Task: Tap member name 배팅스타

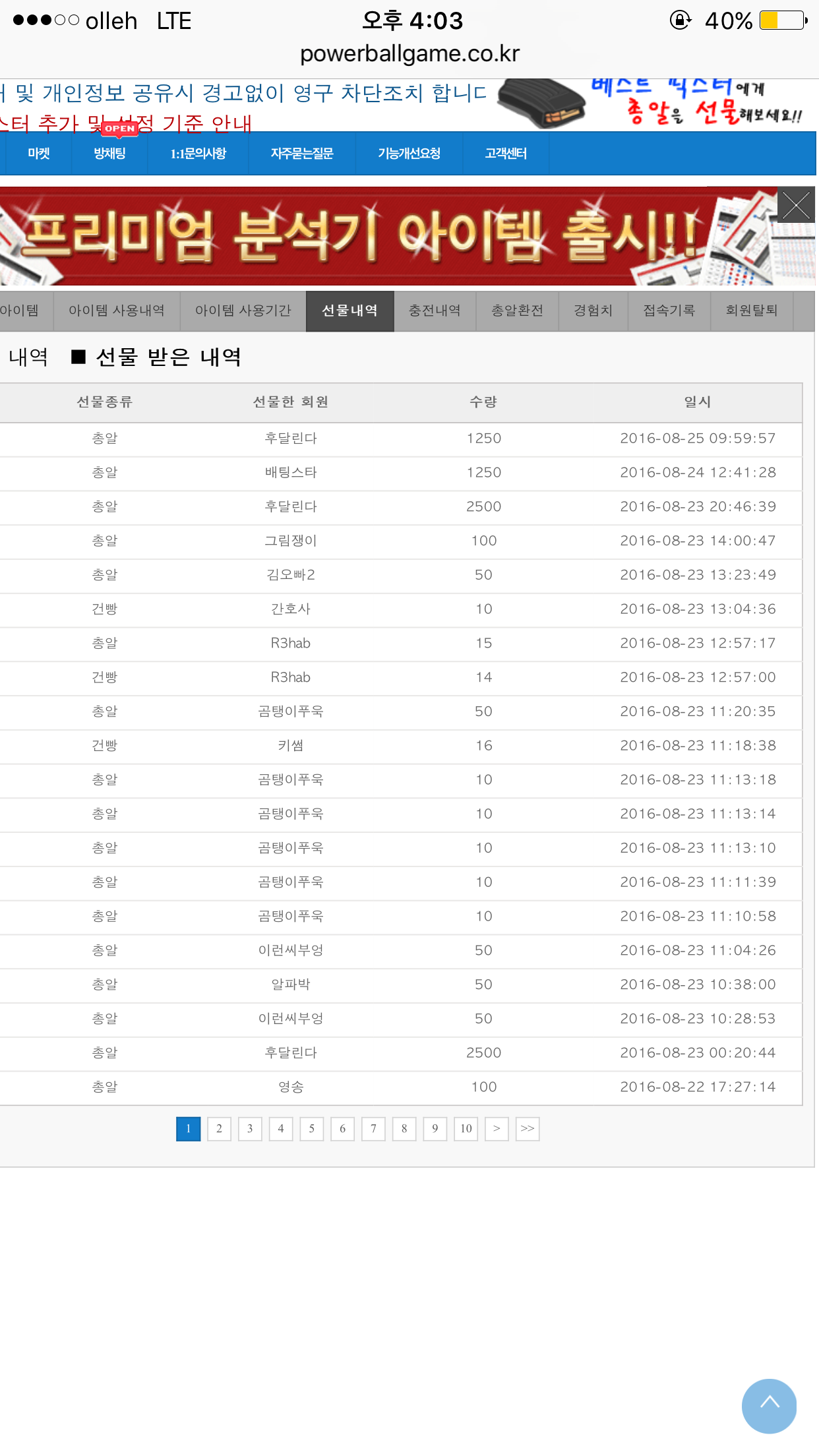Action: pyautogui.click(x=291, y=472)
